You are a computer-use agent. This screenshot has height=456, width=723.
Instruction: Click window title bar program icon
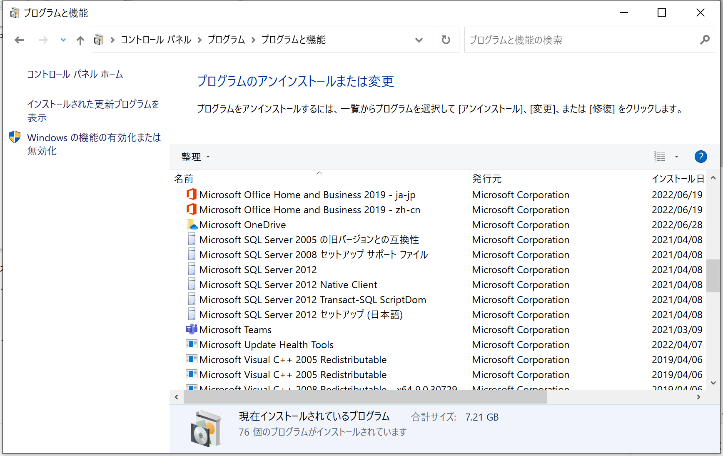14,13
